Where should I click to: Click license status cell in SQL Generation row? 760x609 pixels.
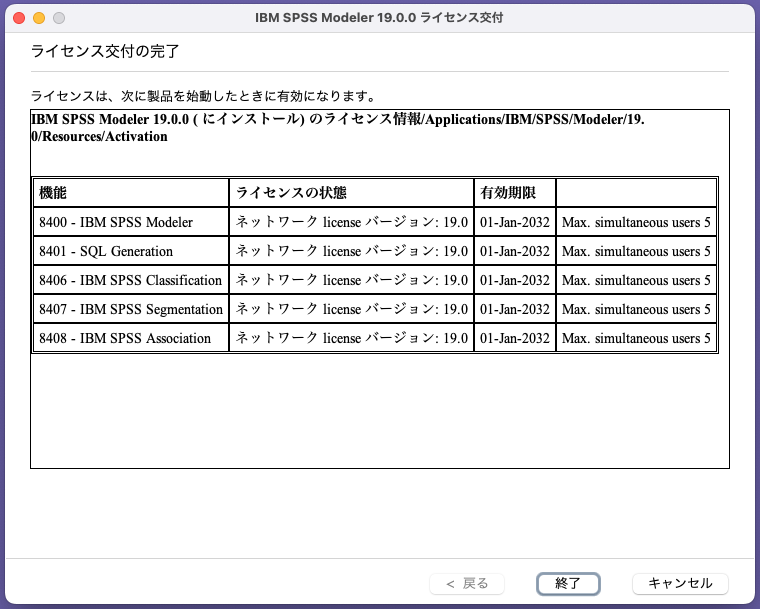click(351, 251)
